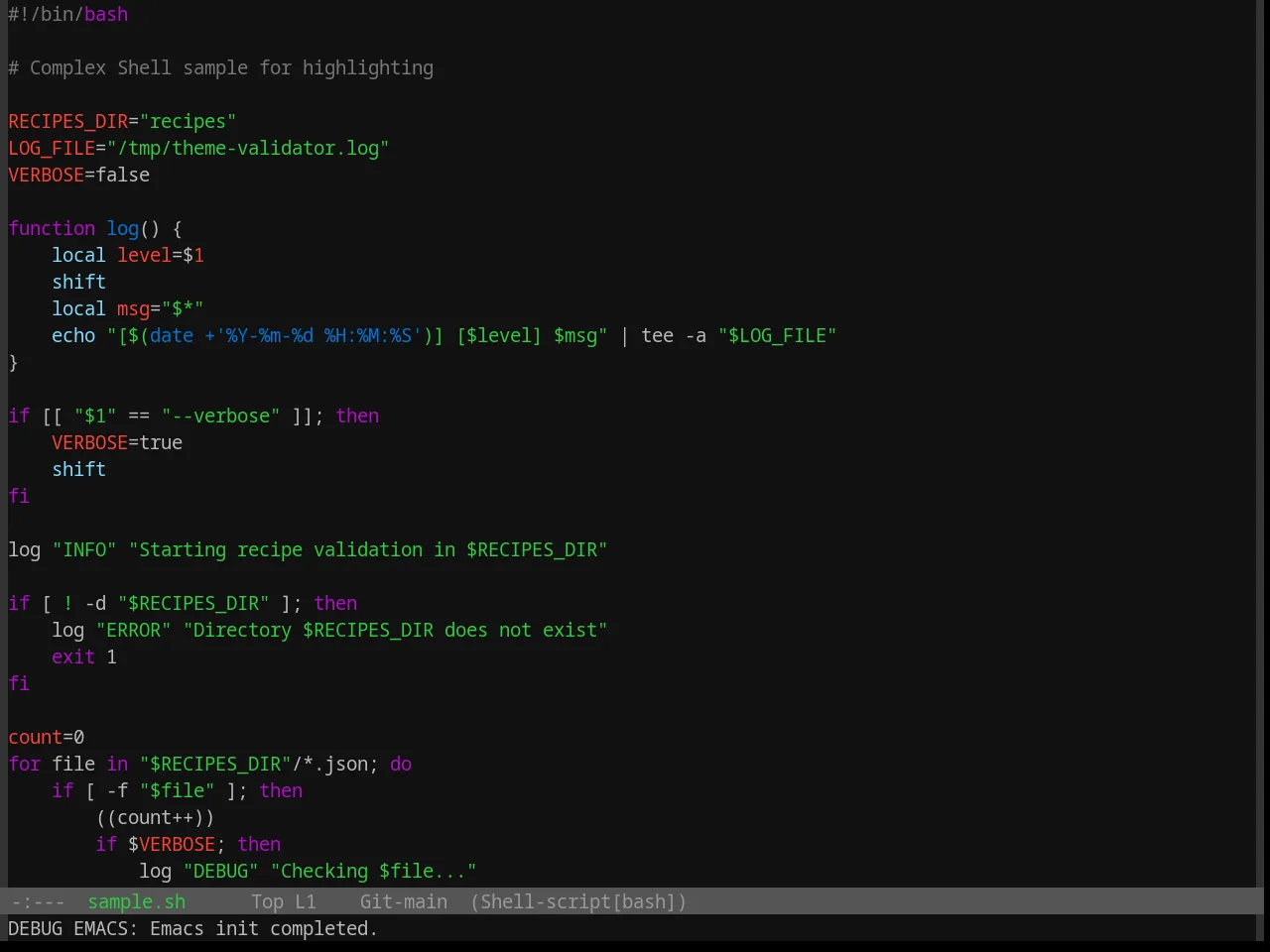This screenshot has width=1270, height=952.
Task: Click the 'exit 1' statement
Action: [84, 656]
